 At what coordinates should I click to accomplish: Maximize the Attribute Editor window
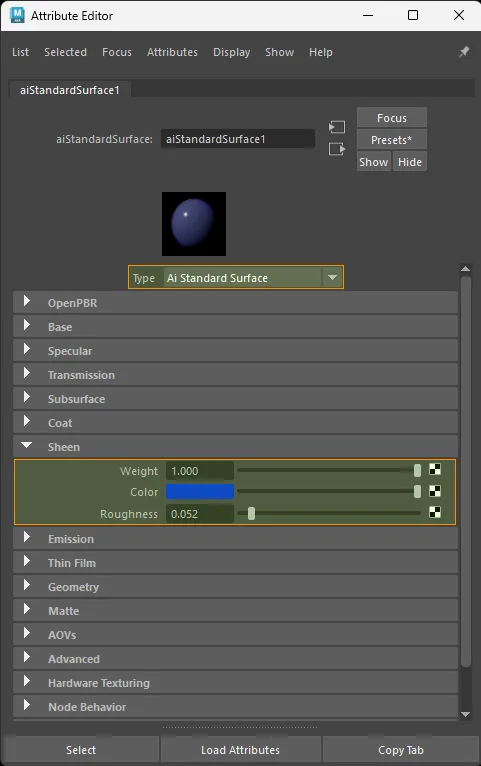click(413, 15)
